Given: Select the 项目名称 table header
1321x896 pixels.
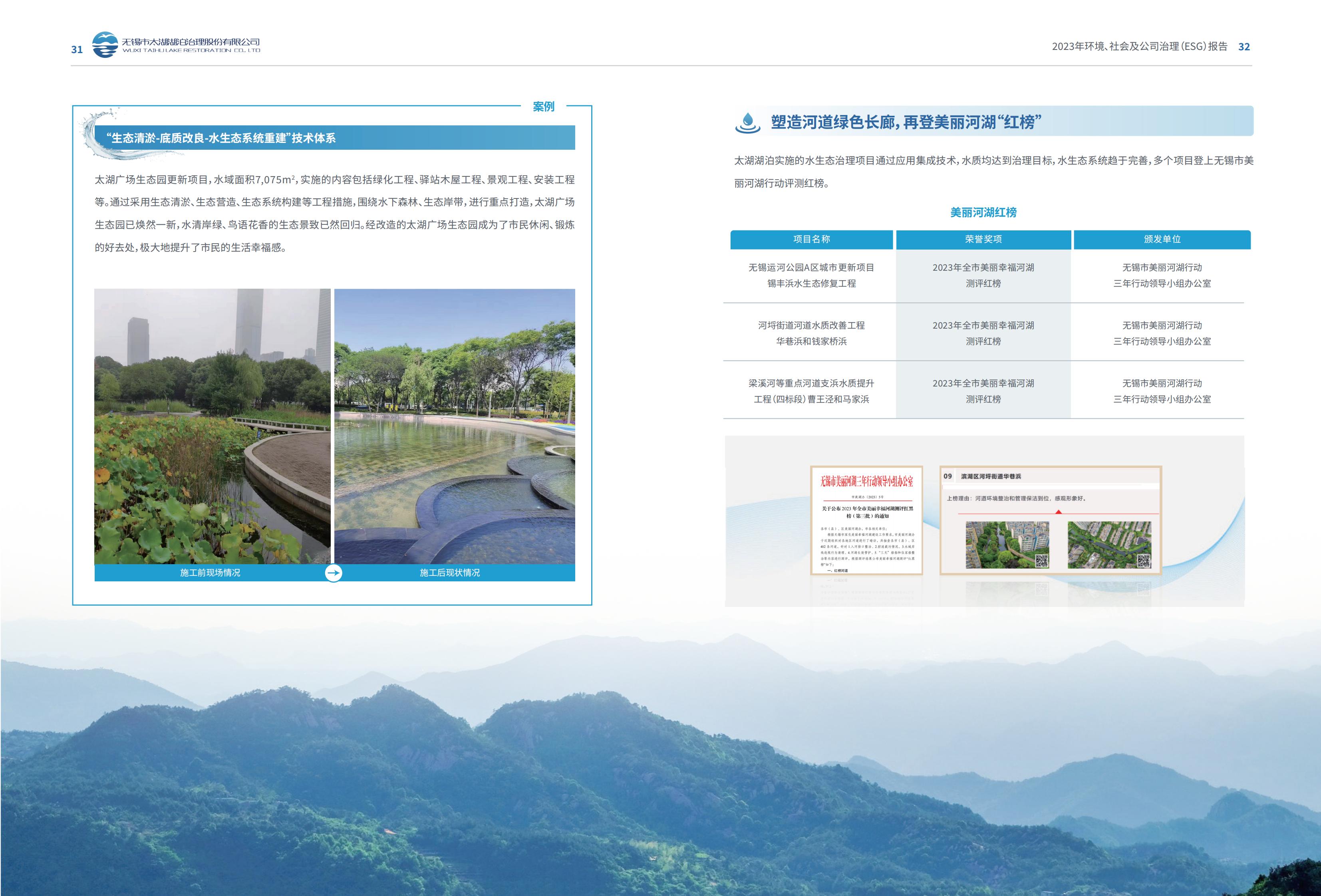Looking at the screenshot, I should [811, 239].
